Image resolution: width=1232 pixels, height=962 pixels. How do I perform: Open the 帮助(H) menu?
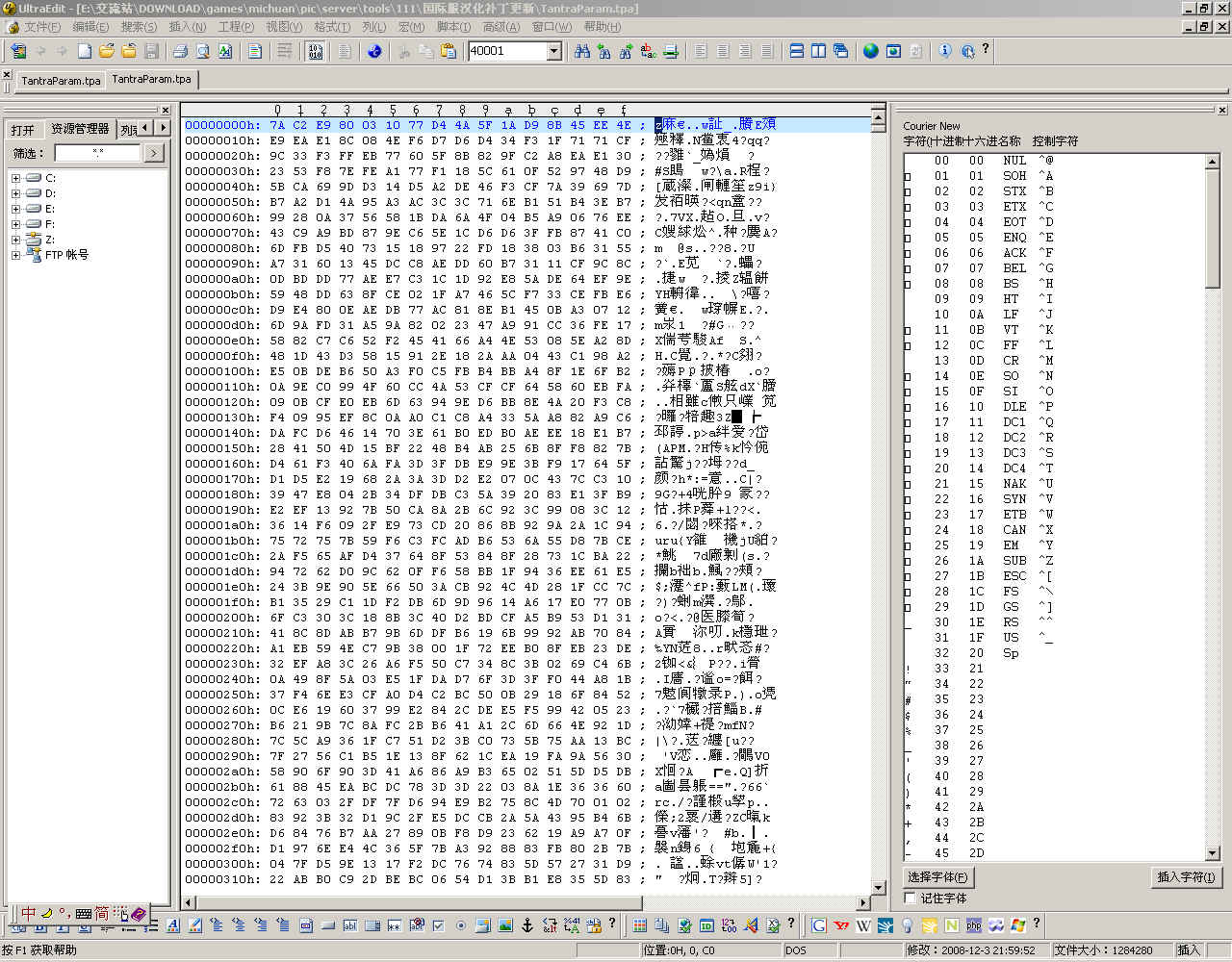coord(603,27)
